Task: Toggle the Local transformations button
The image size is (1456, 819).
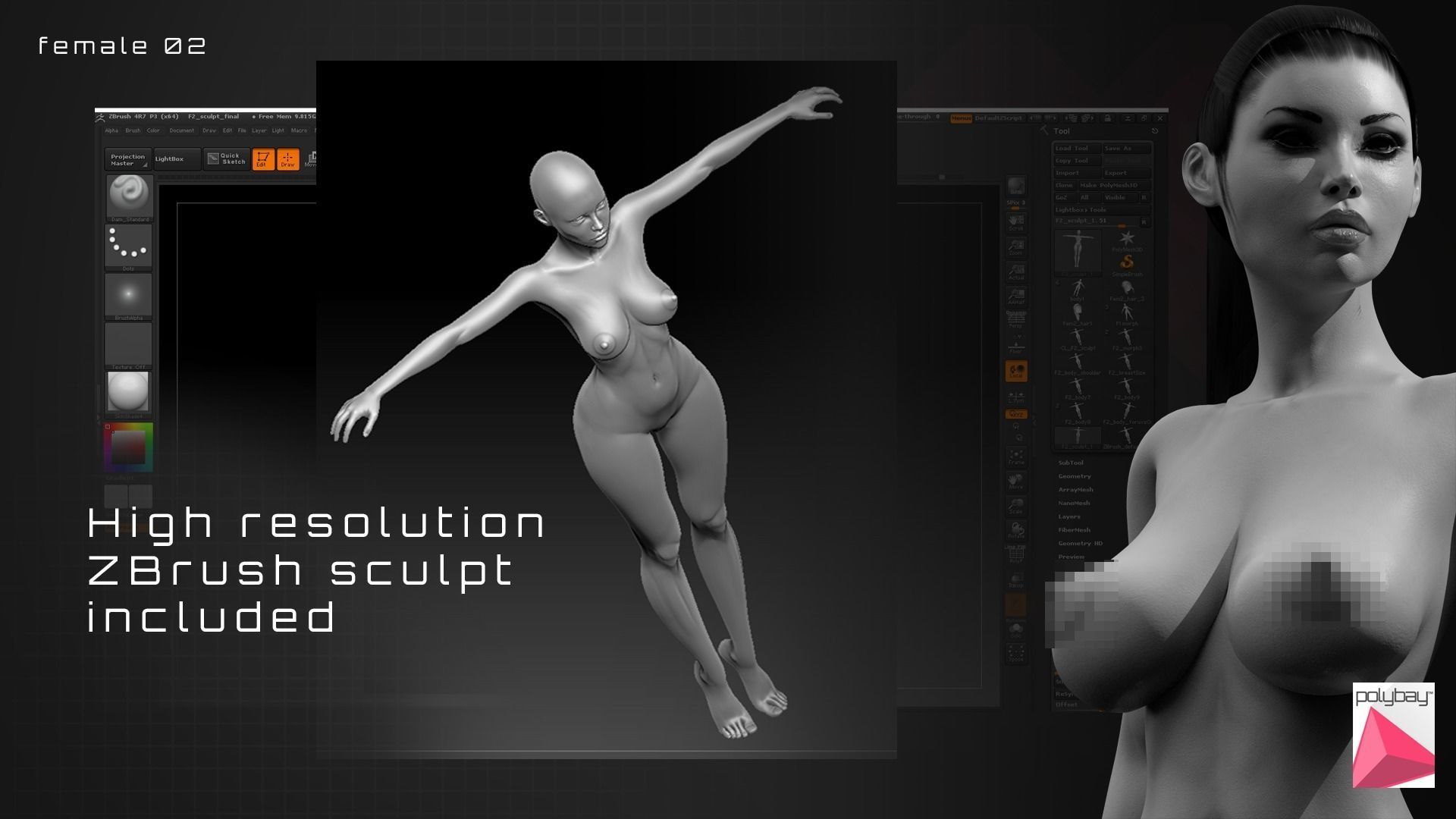Action: tap(1016, 371)
